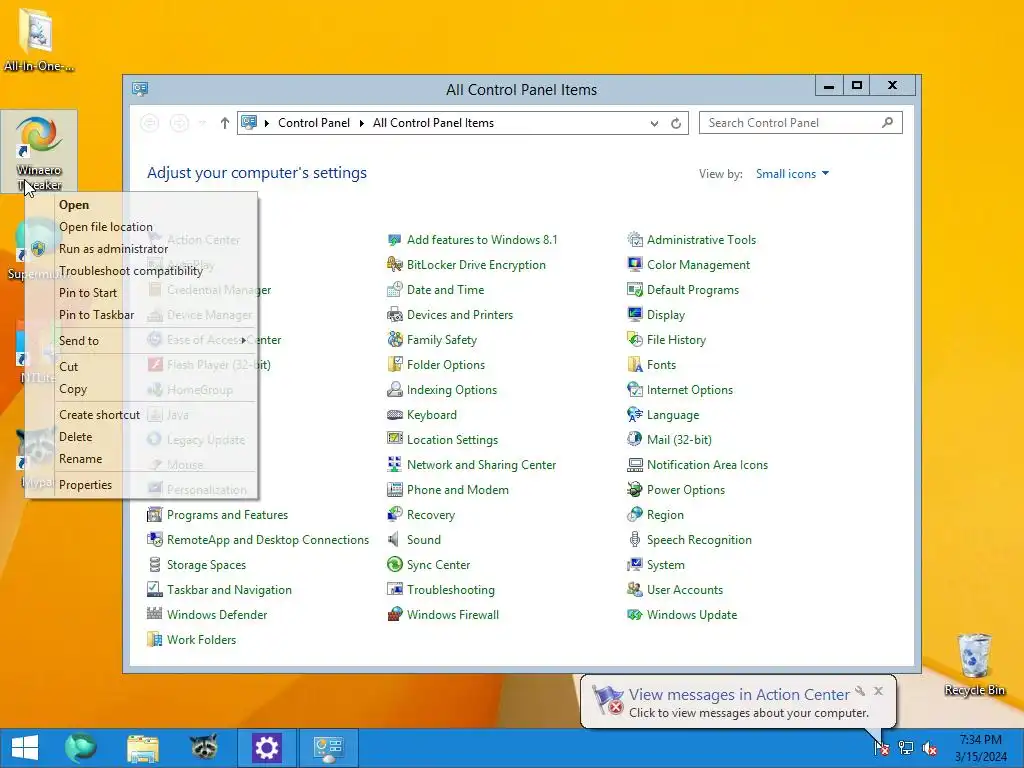The height and width of the screenshot is (768, 1024).
Task: Refresh the Control Panel address bar
Action: [676, 123]
